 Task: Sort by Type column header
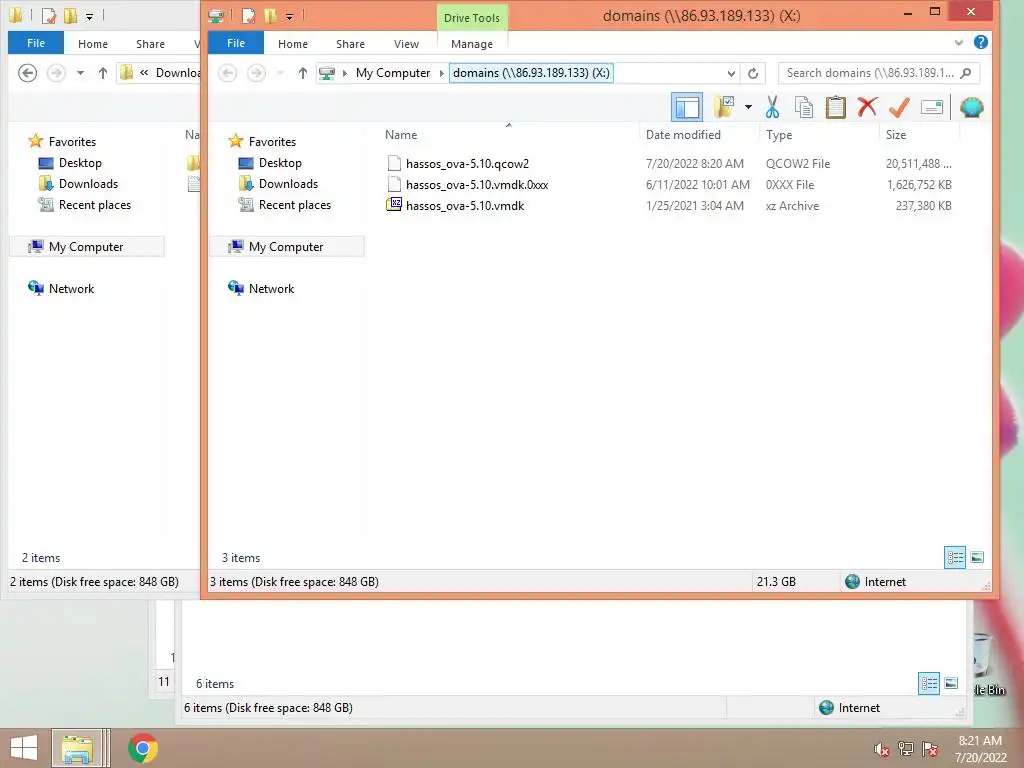[x=779, y=135]
